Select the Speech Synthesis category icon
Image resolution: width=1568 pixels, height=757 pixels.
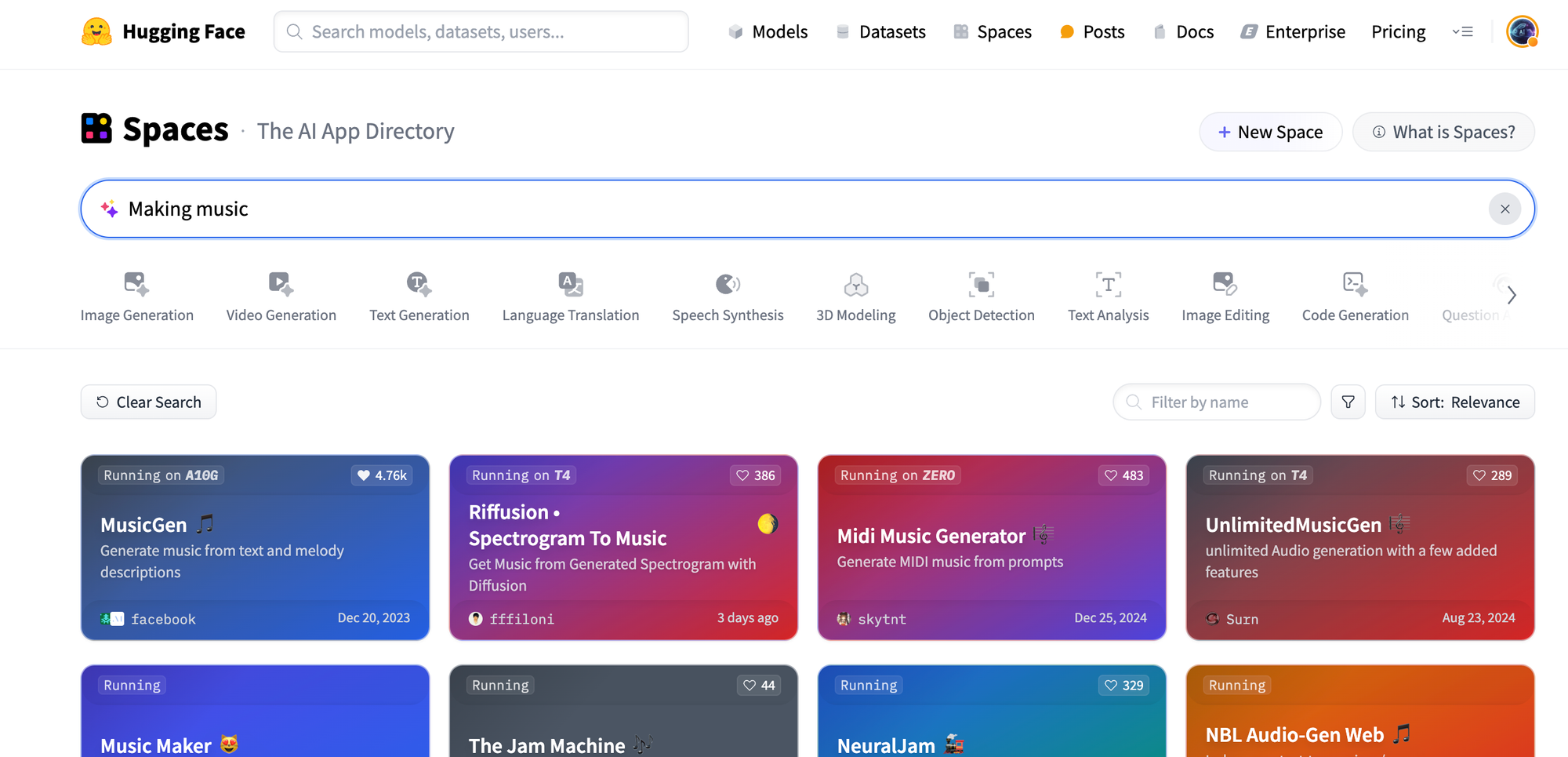(728, 283)
